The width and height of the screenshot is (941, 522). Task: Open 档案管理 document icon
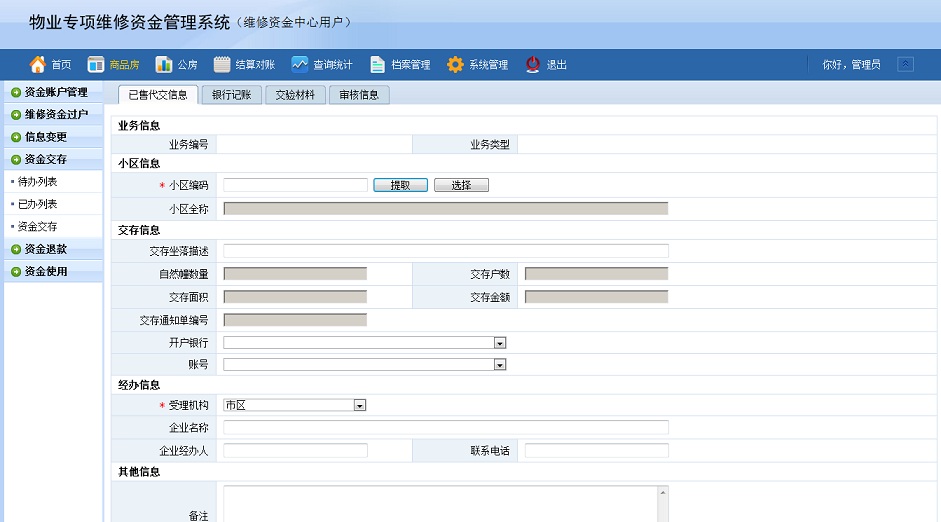click(x=378, y=65)
